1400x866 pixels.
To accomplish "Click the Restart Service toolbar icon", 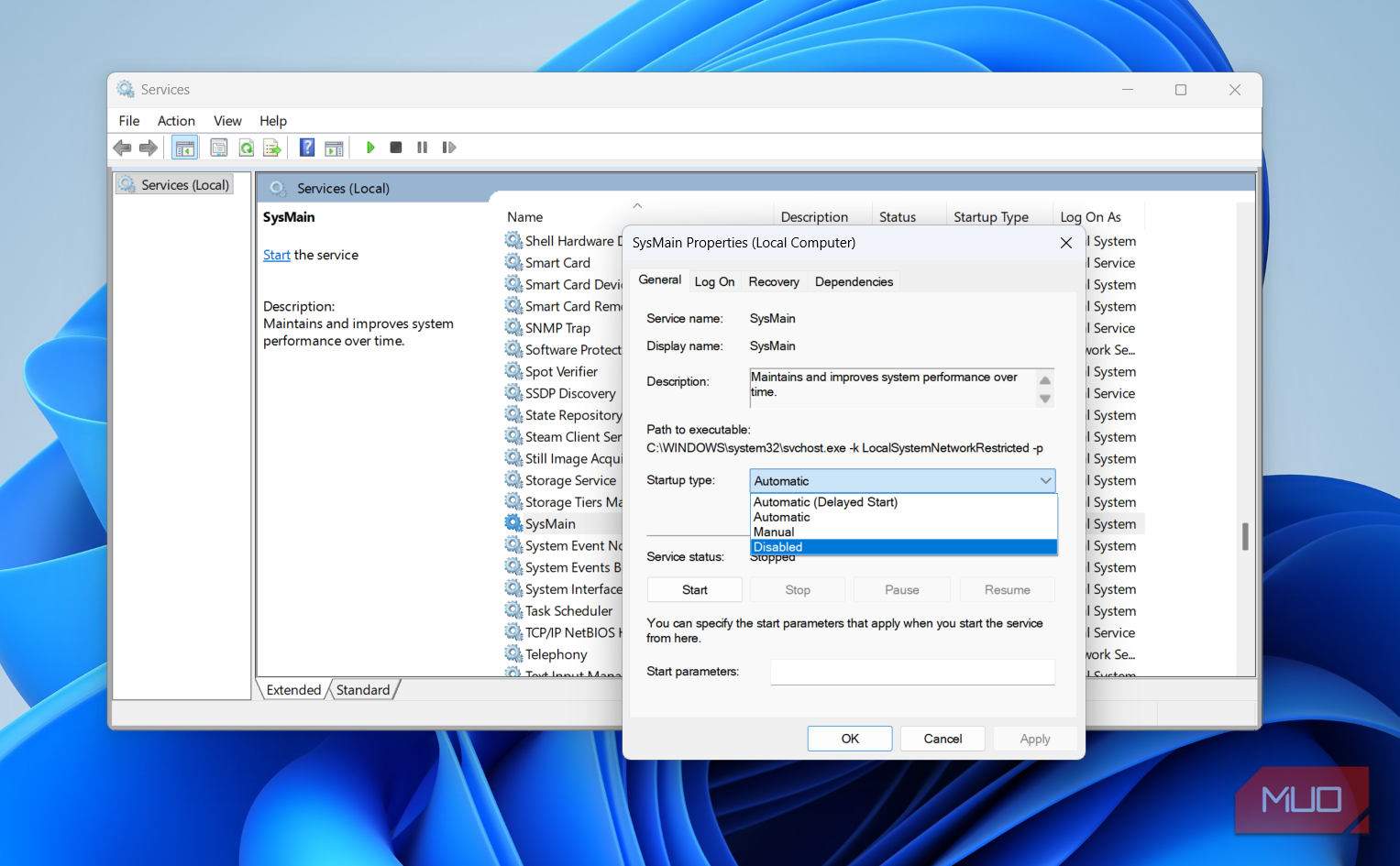I will pos(449,148).
